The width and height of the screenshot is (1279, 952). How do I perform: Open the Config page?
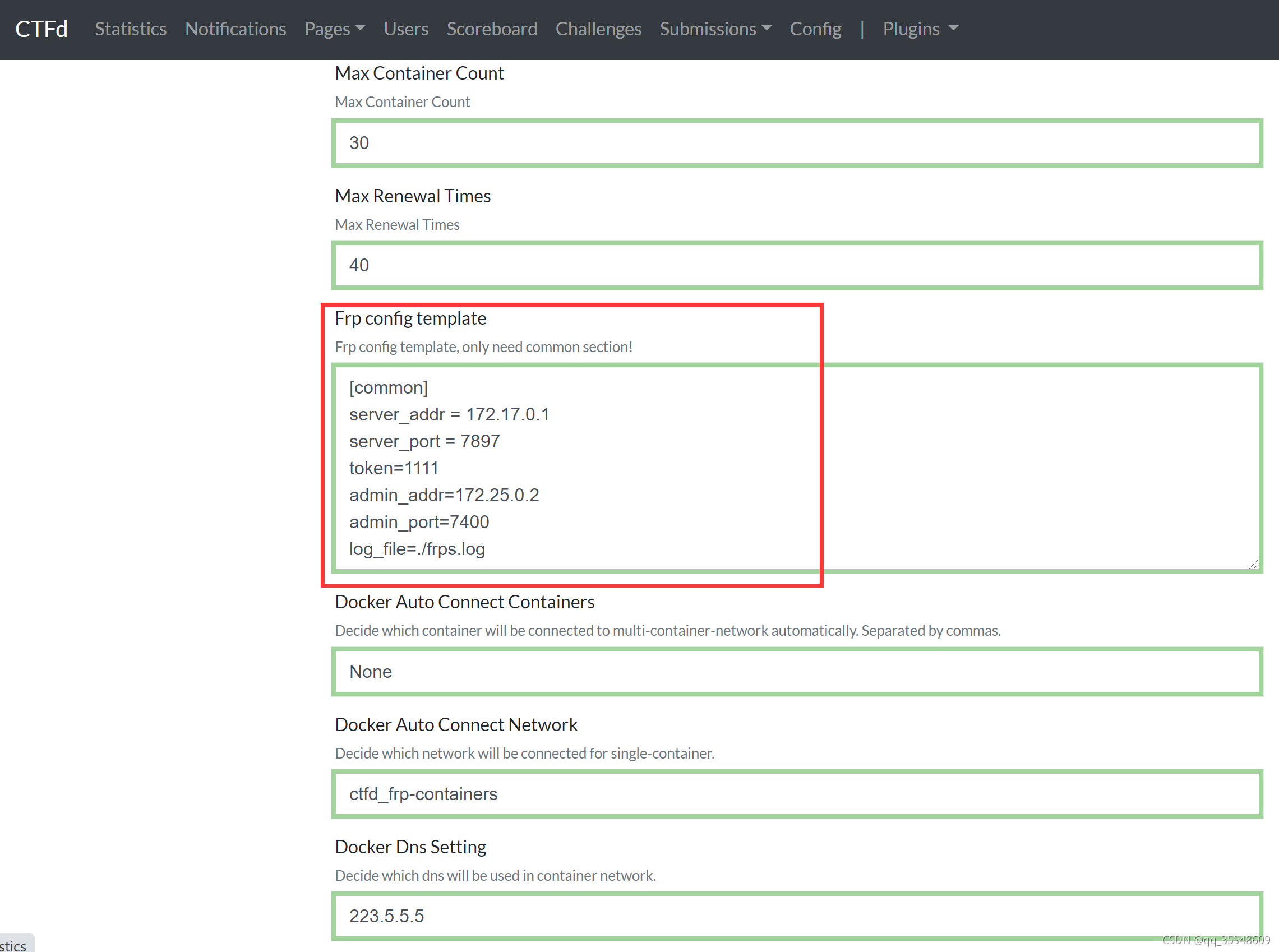click(815, 29)
